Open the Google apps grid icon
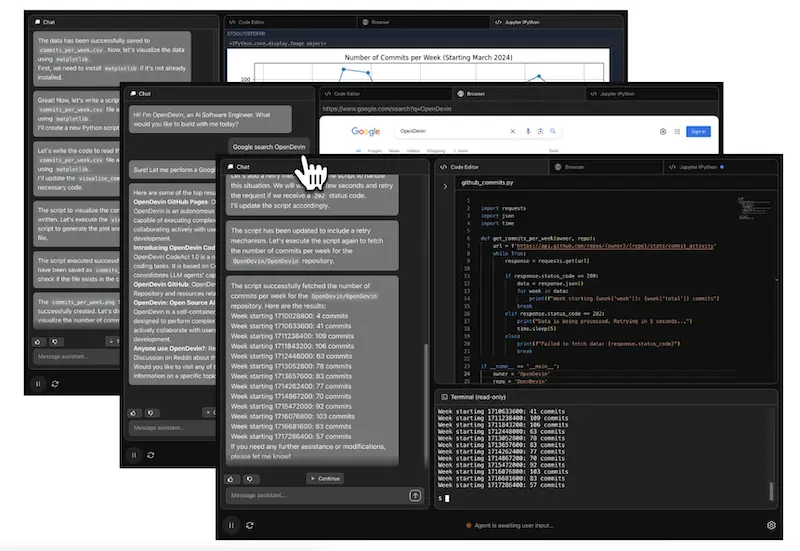 pos(677,131)
